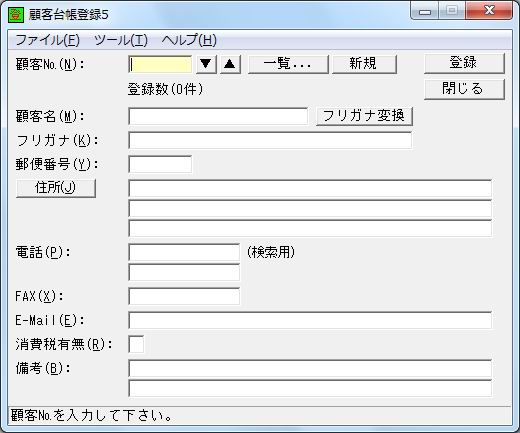
Task: Click the 閉じる button
Action: point(464,89)
